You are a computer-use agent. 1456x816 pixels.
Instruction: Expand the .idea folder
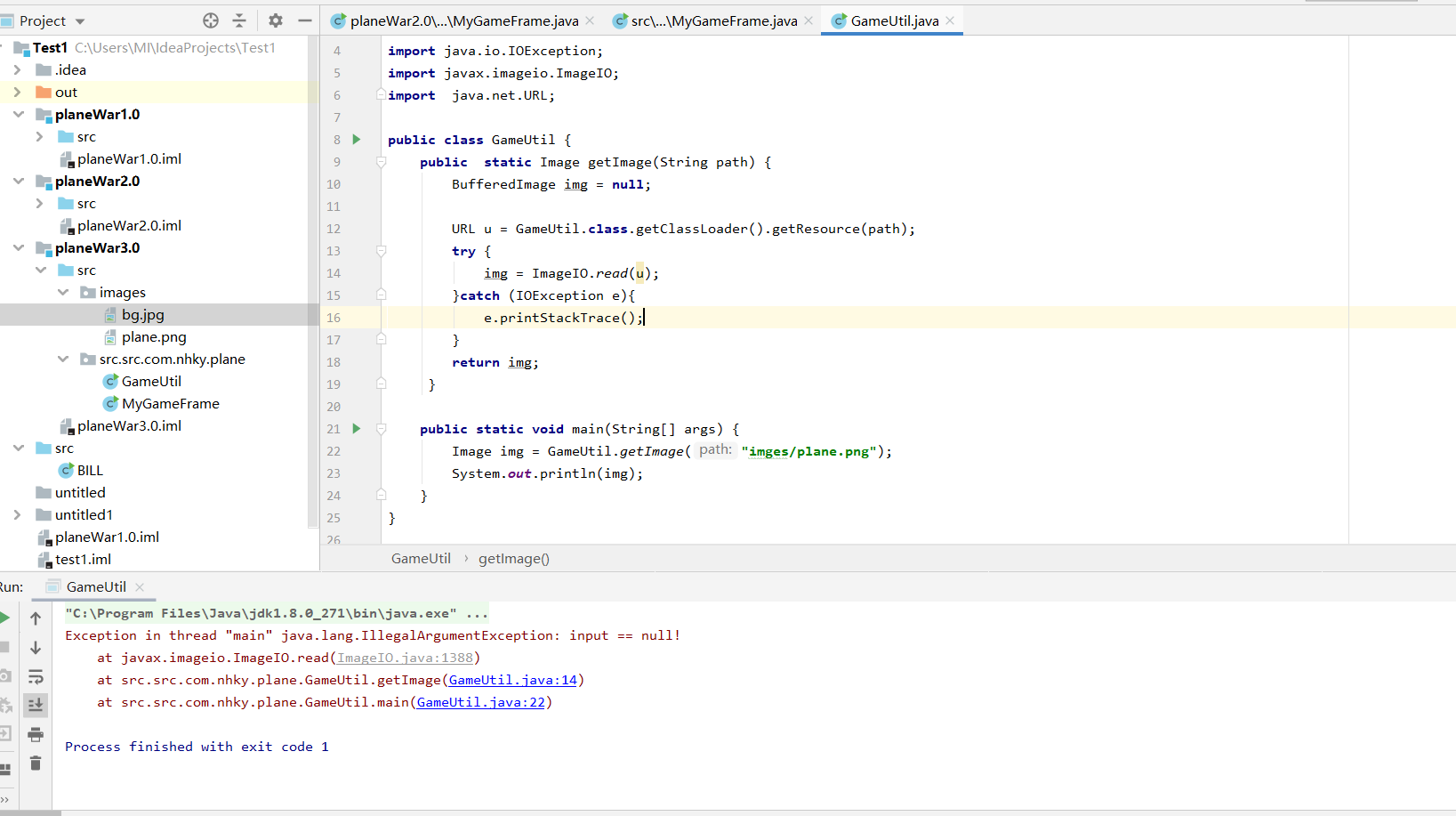point(18,70)
